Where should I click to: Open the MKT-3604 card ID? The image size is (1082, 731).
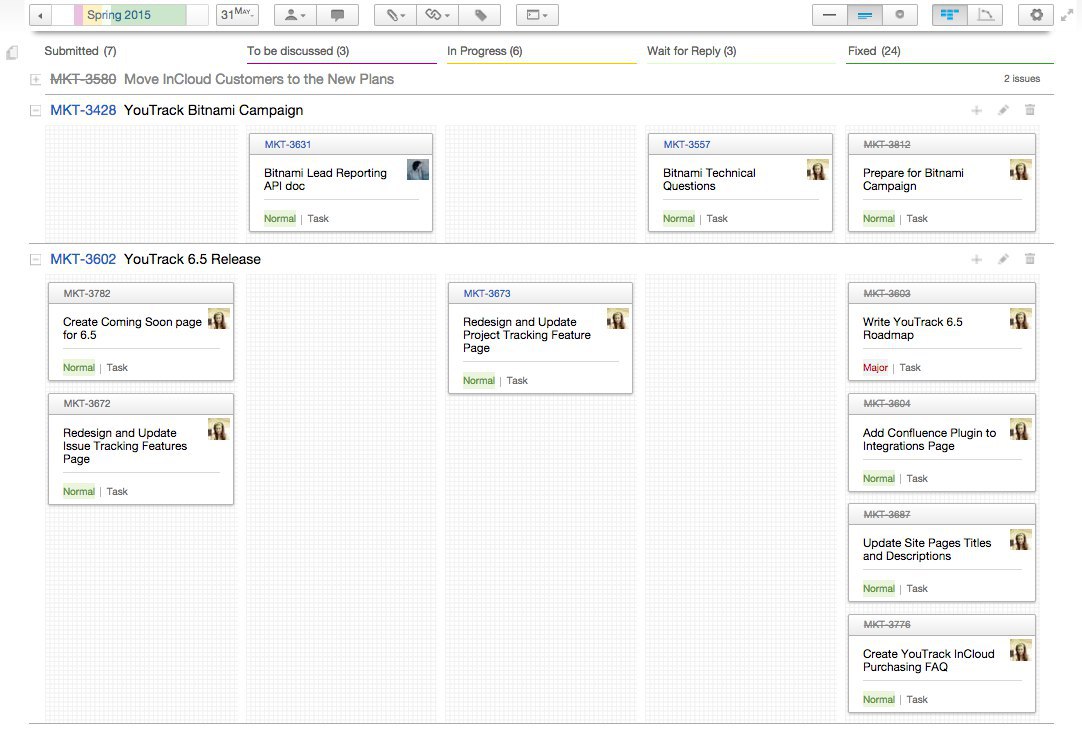887,404
